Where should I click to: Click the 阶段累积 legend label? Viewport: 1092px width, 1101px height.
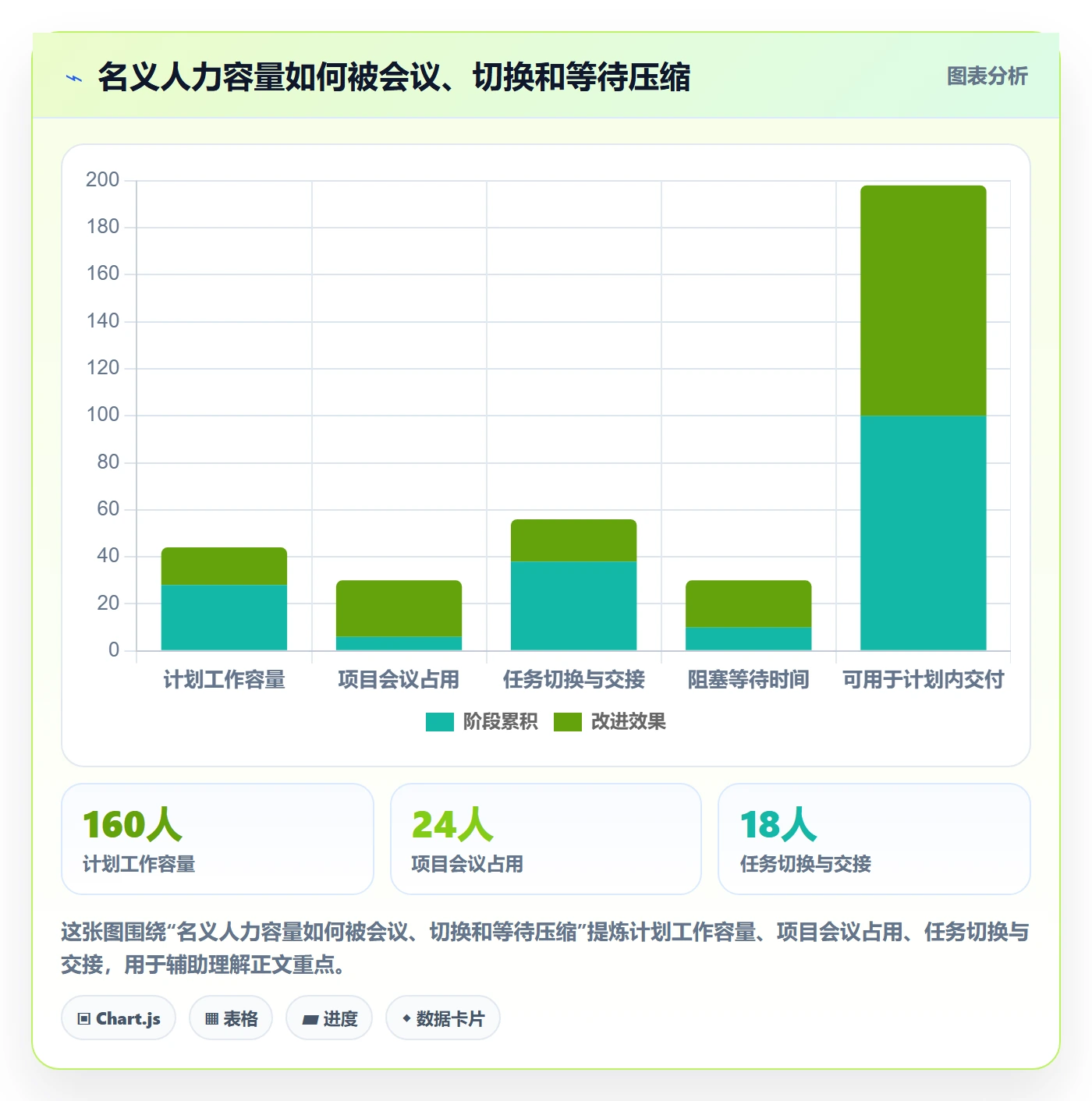tap(500, 722)
